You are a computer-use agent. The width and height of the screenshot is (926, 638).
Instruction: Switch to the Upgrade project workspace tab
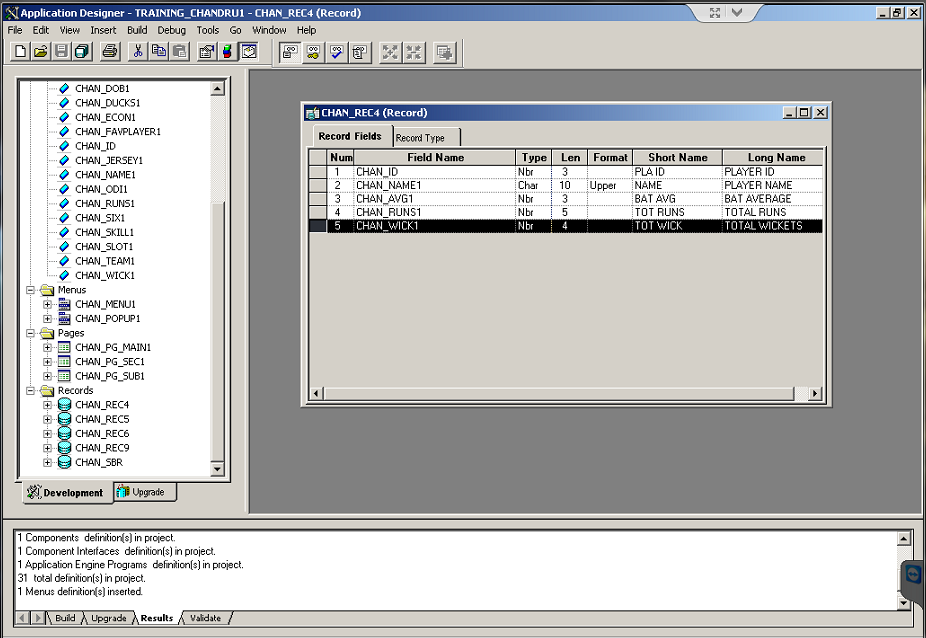click(146, 492)
